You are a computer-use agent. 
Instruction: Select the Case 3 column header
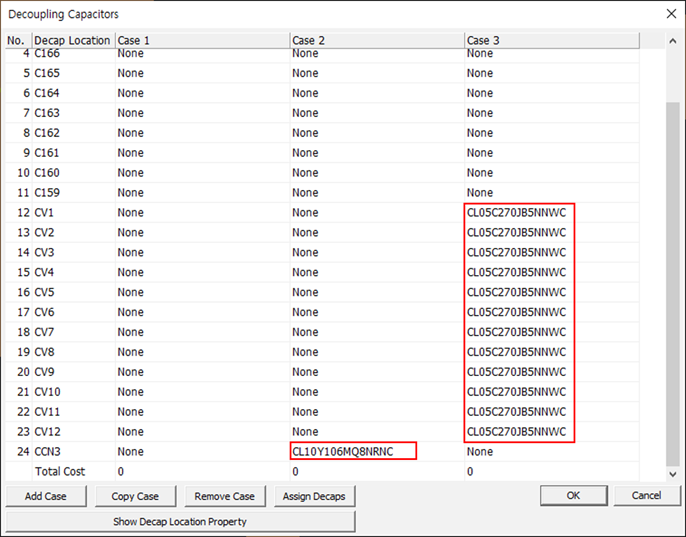click(x=550, y=40)
